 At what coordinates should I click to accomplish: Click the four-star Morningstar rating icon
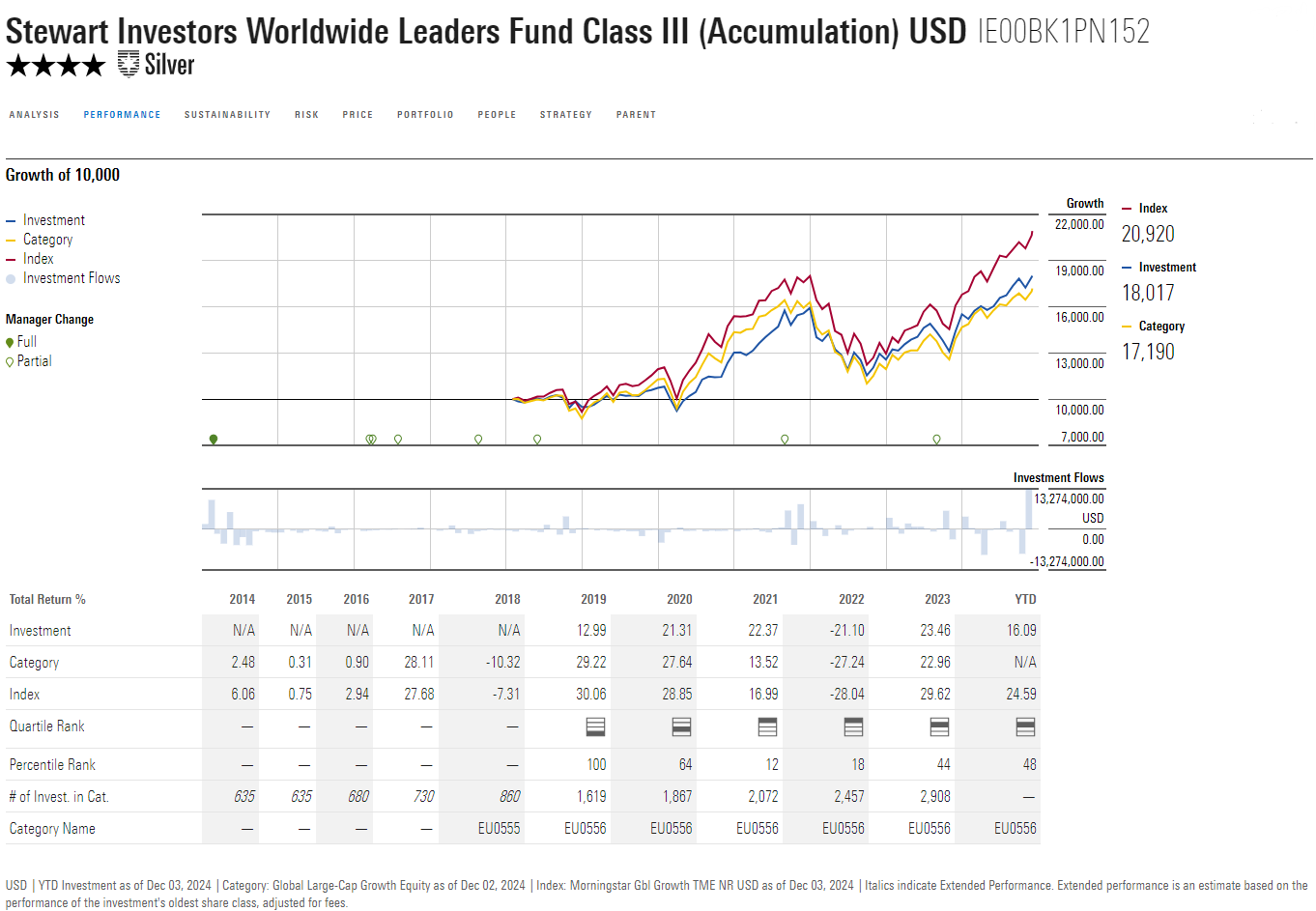[55, 66]
